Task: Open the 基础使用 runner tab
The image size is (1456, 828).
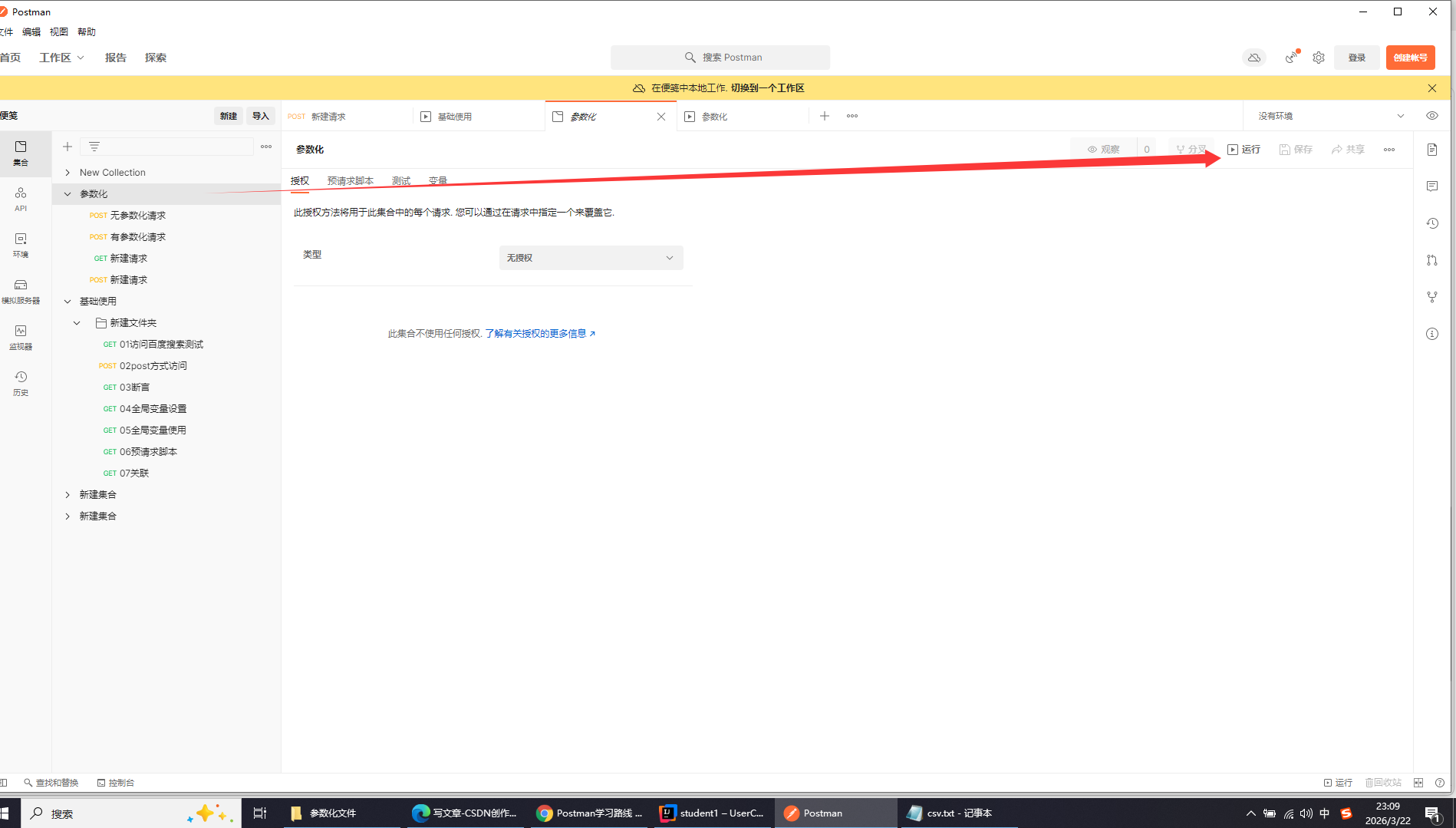Action: point(479,117)
